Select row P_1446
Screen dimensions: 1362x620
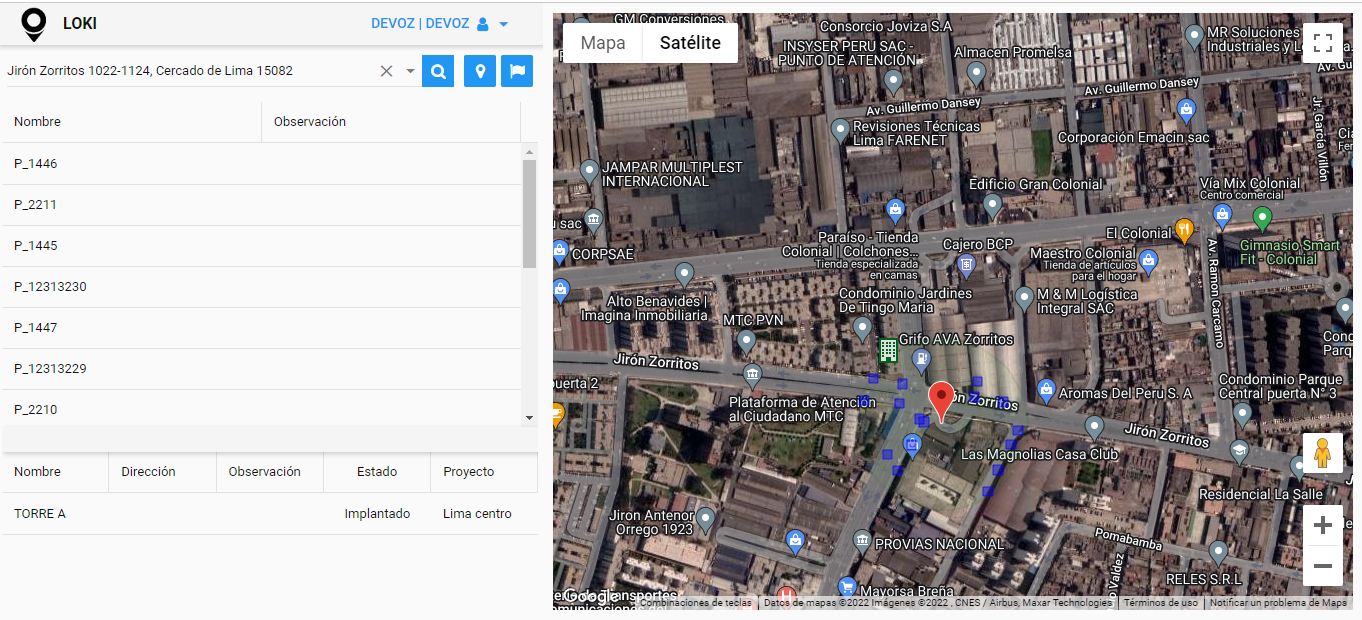coord(261,164)
